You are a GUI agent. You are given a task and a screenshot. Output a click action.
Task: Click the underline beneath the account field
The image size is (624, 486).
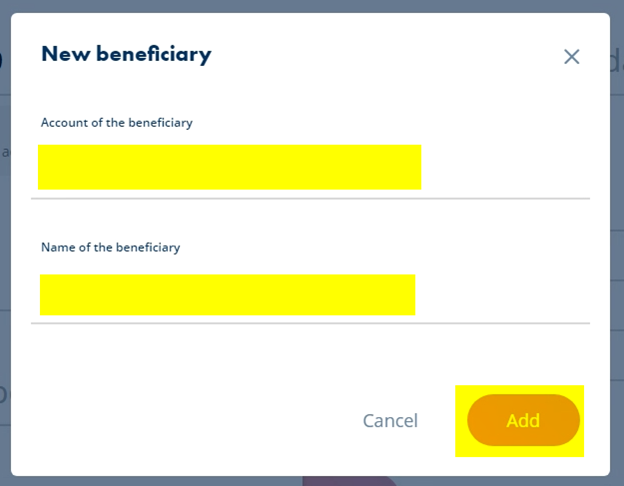(310, 198)
